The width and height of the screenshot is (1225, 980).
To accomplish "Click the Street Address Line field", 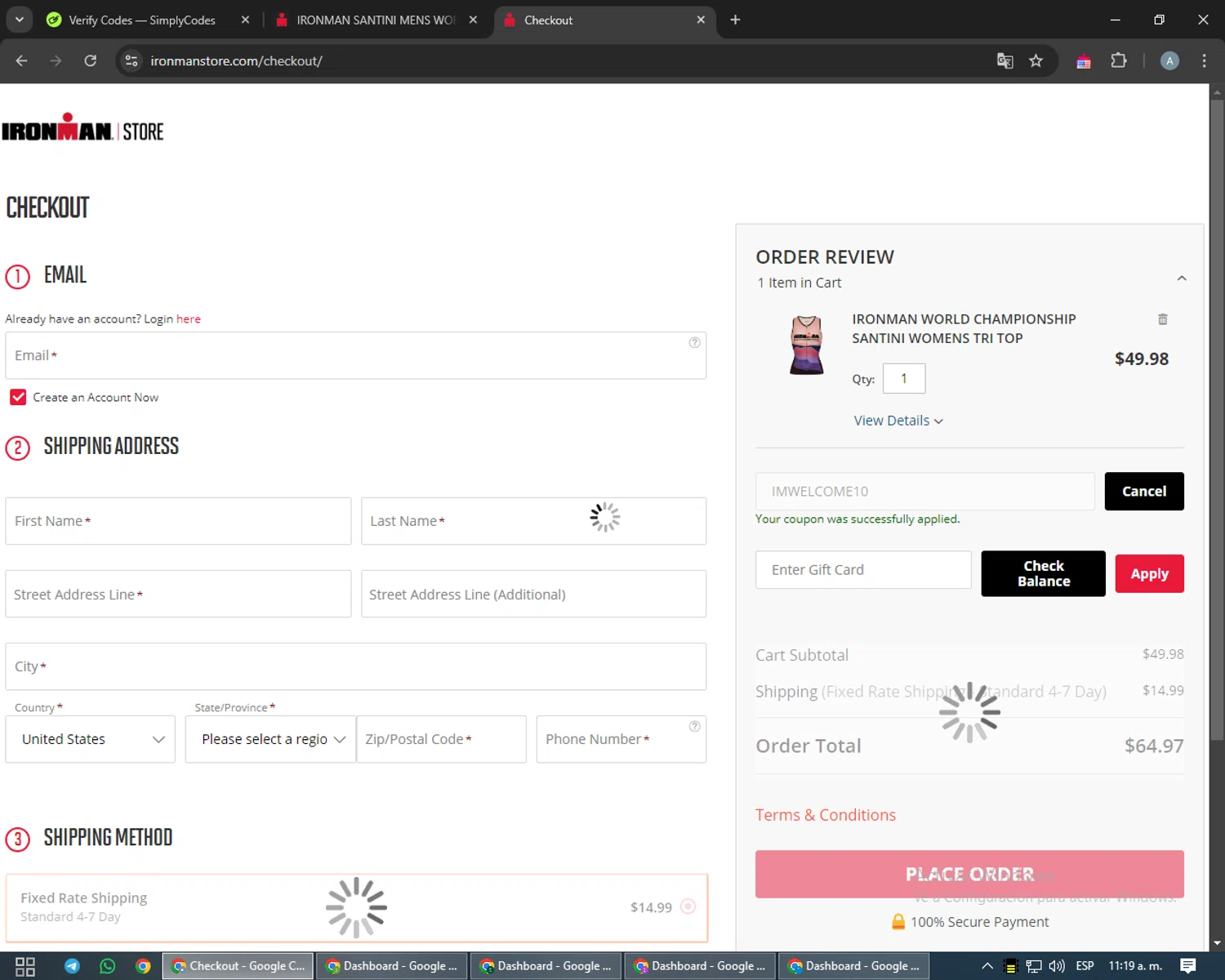I will pos(178,594).
